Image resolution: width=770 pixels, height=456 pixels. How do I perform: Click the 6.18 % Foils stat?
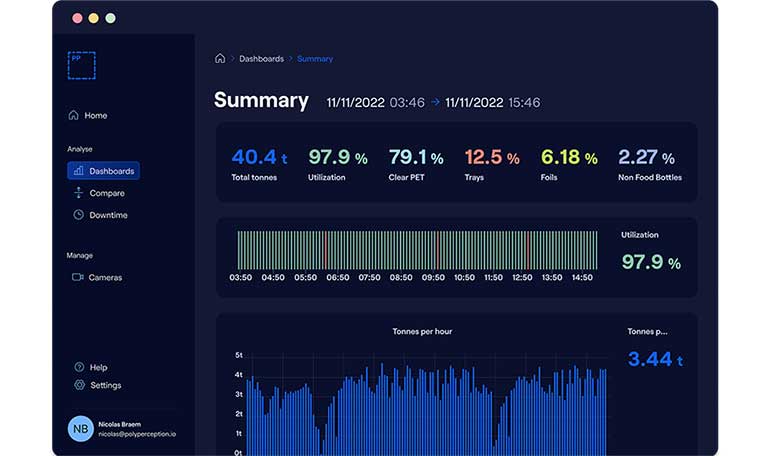(x=569, y=164)
